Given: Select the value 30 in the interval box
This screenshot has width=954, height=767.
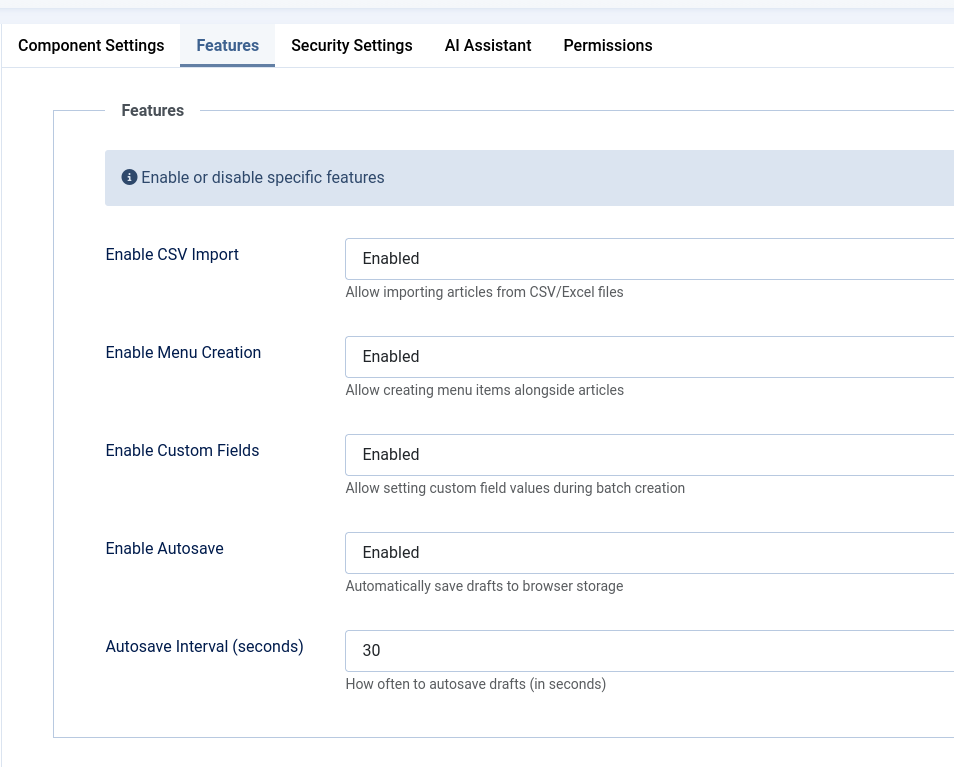Looking at the screenshot, I should coord(371,650).
